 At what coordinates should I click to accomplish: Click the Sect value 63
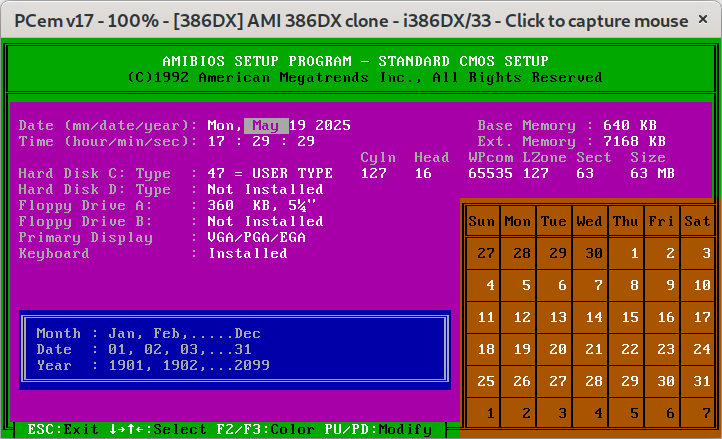tap(585, 174)
